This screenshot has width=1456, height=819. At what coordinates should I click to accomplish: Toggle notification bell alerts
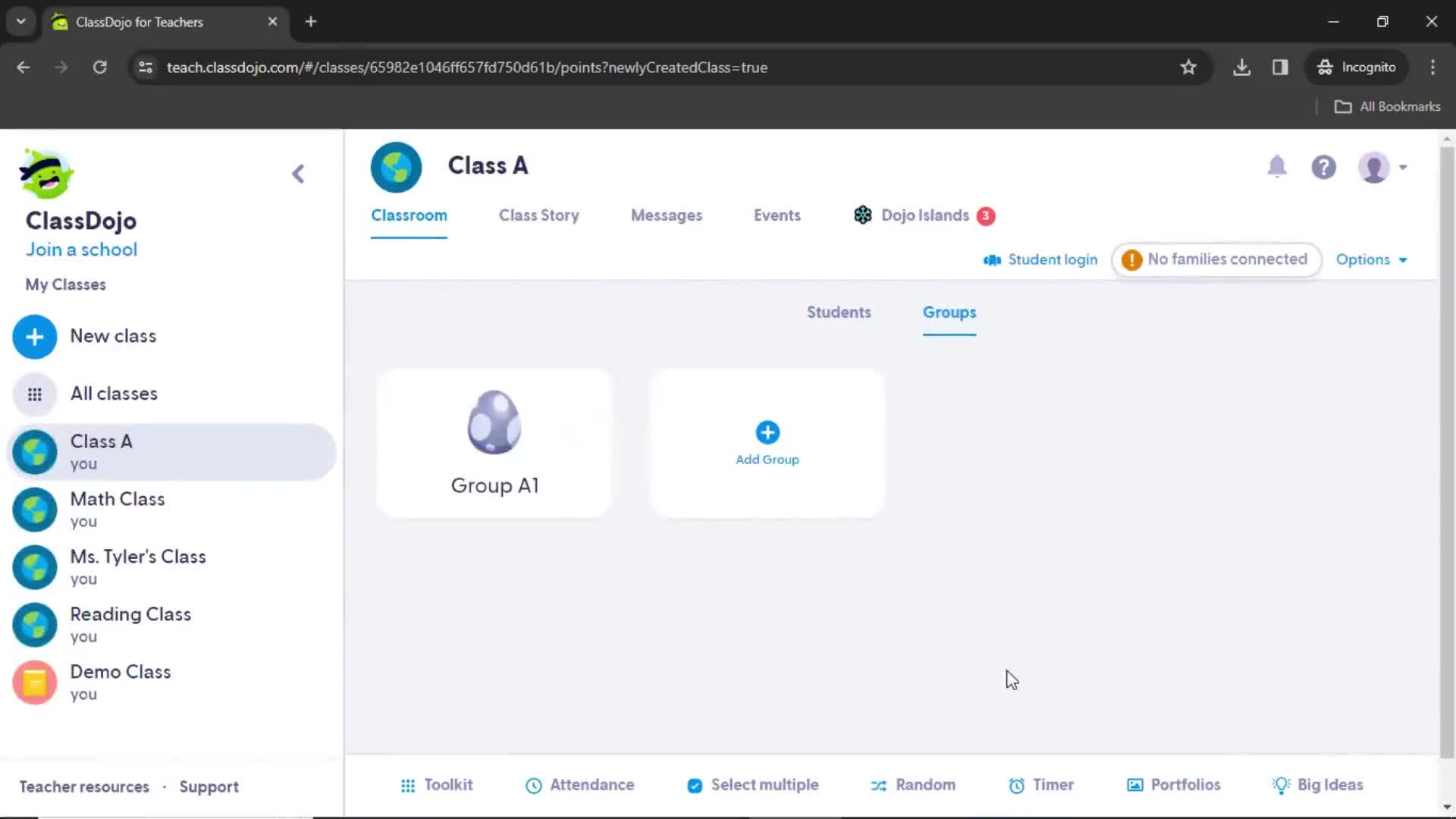point(1277,166)
